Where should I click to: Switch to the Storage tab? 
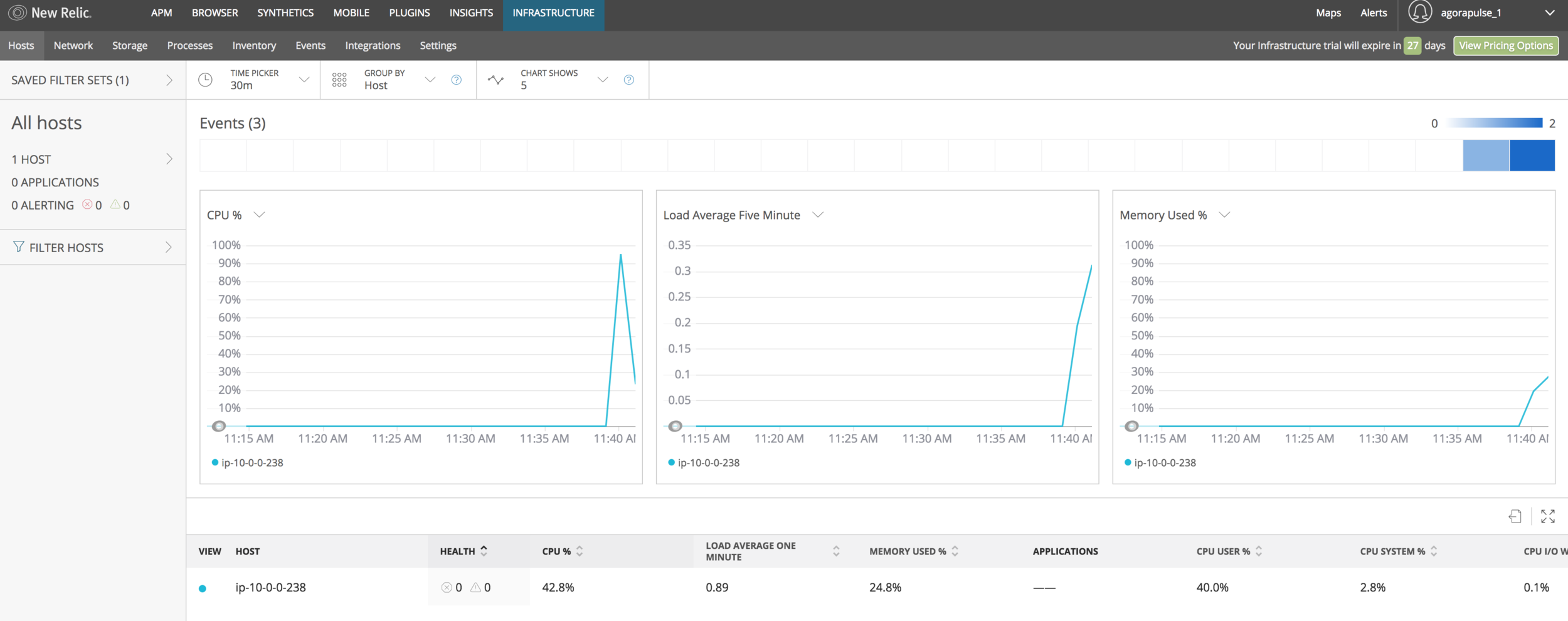130,45
